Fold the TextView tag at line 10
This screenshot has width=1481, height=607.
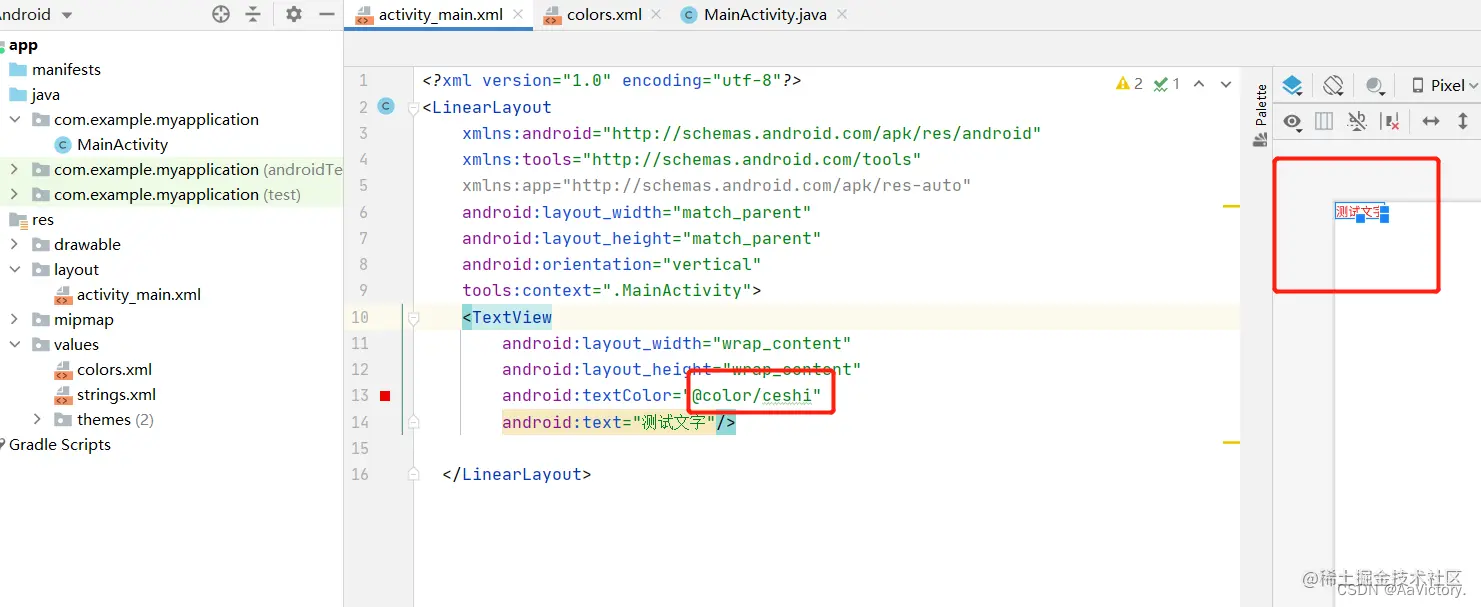(x=414, y=317)
